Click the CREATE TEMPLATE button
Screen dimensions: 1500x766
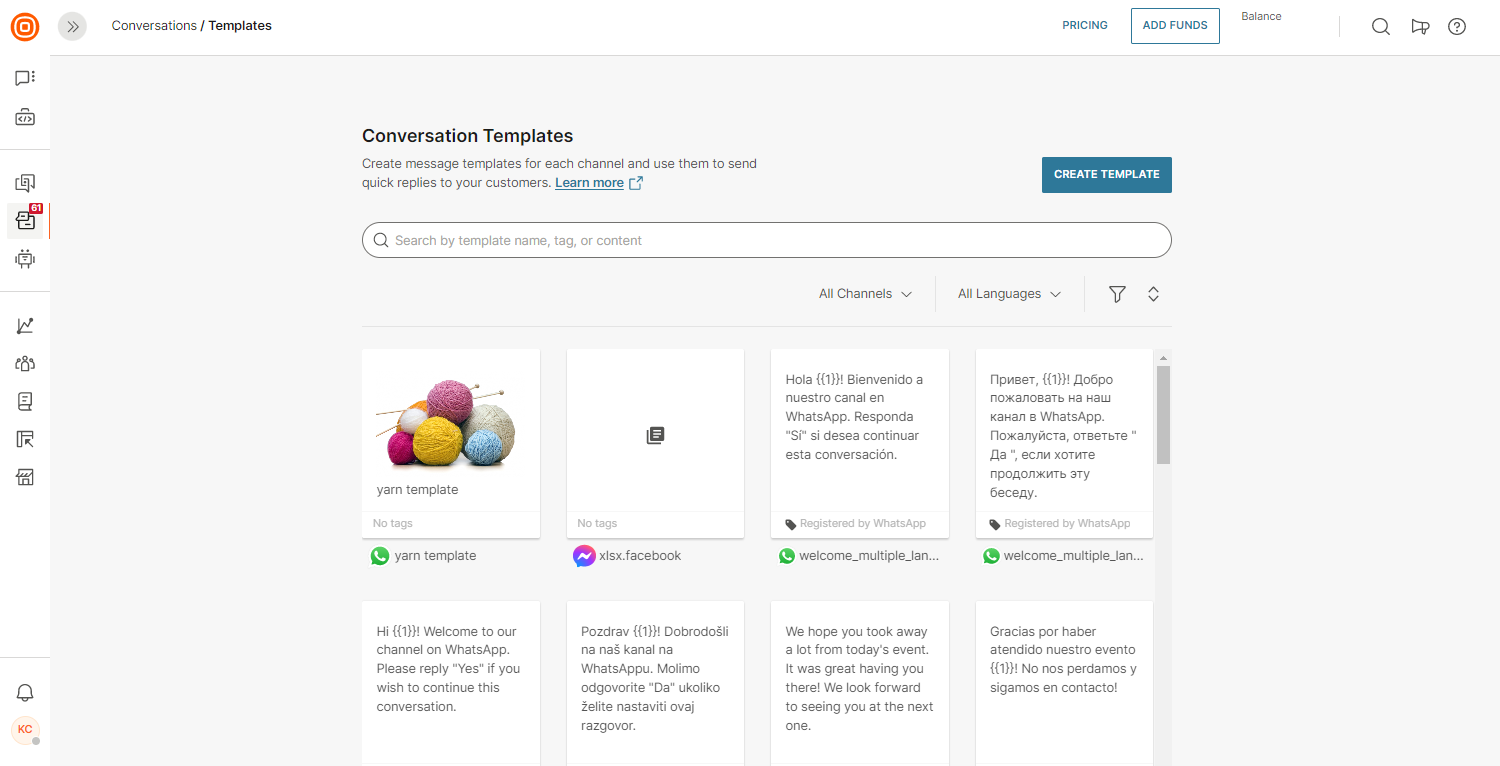pyautogui.click(x=1106, y=174)
